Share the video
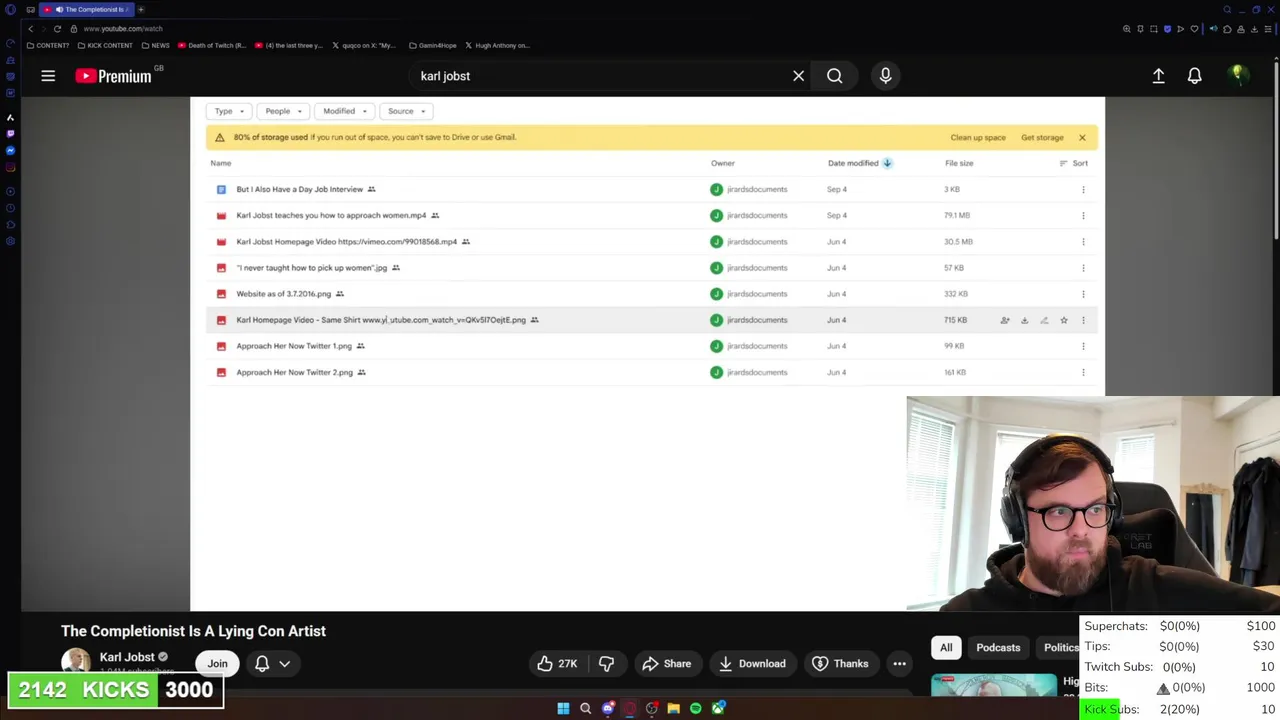Screen dimensions: 1280x720 [x=667, y=663]
